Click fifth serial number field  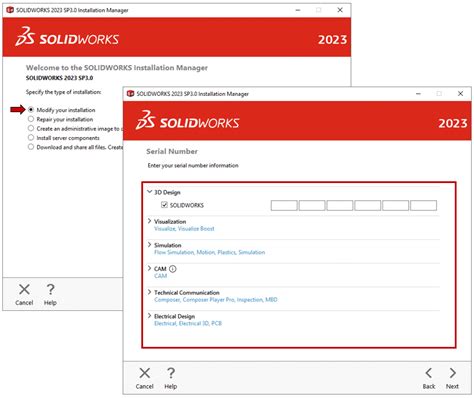(x=395, y=205)
